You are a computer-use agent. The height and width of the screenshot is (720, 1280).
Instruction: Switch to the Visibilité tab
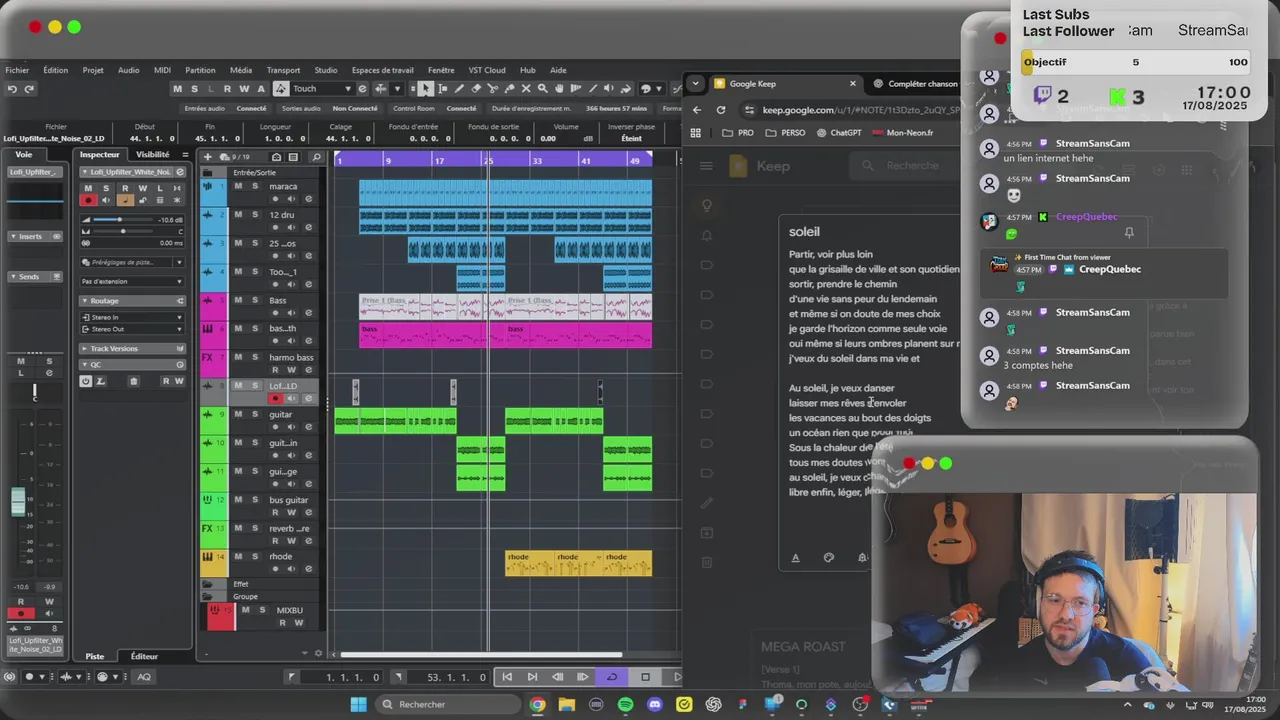coord(153,155)
